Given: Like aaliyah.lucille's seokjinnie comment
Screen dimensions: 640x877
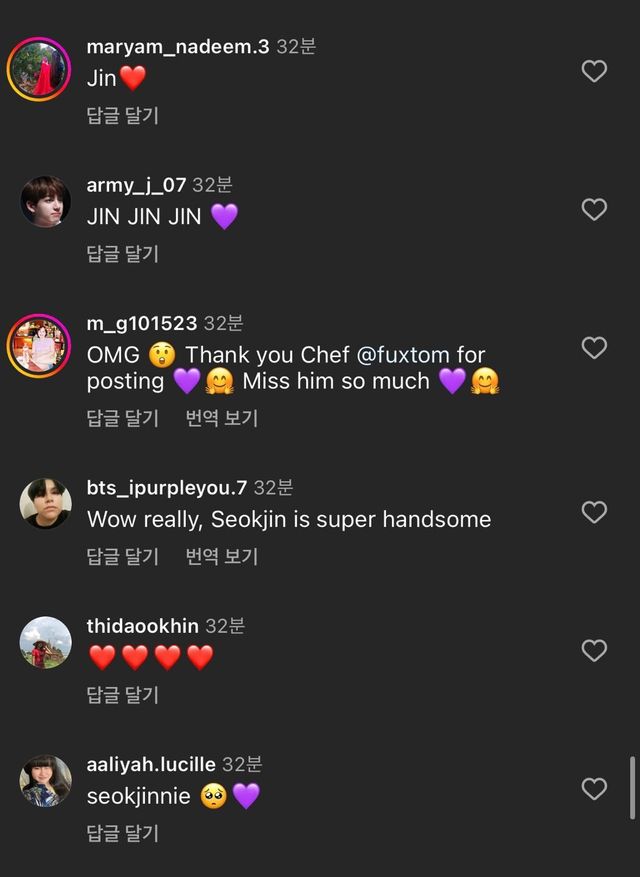Looking at the screenshot, I should [x=594, y=789].
